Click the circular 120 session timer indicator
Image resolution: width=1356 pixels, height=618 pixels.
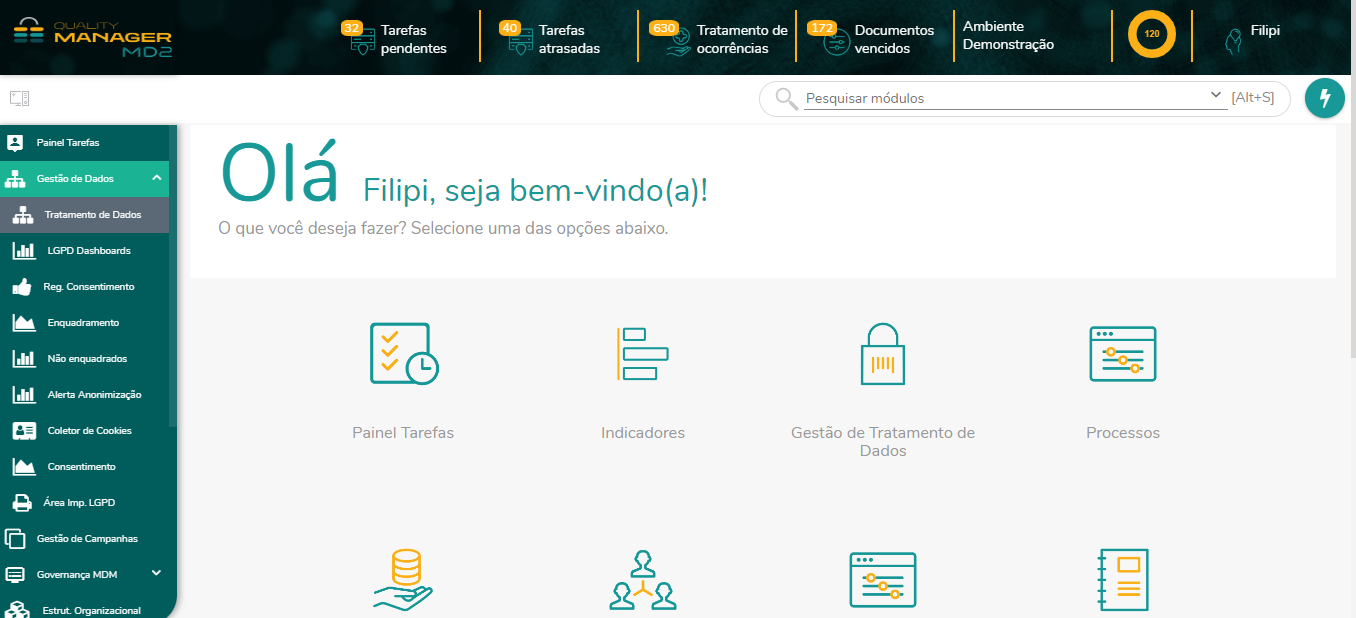[x=1151, y=34]
